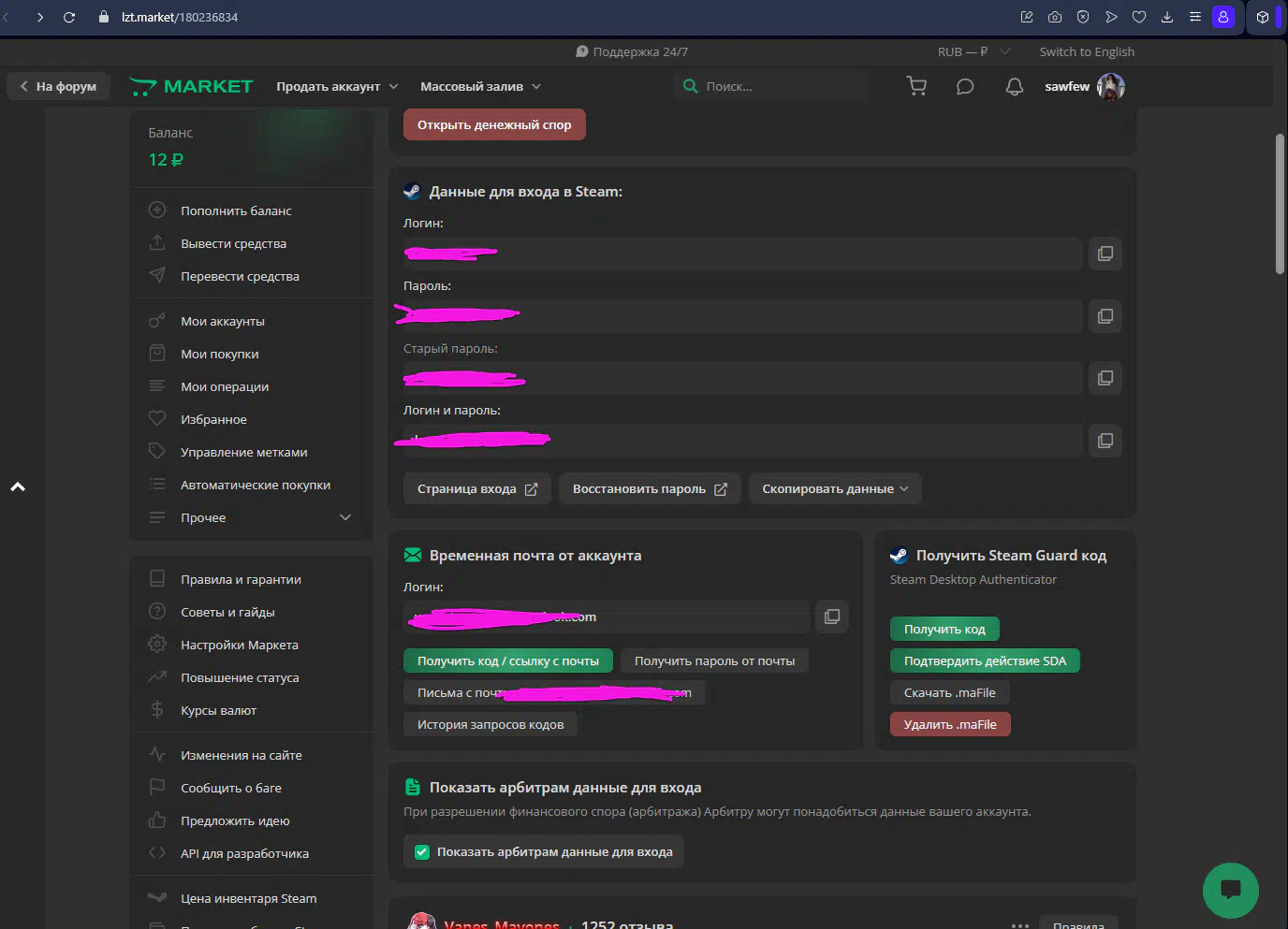Screen dimensions: 1288x929
Task: Click Получить код Steam Guard button
Action: coord(944,629)
